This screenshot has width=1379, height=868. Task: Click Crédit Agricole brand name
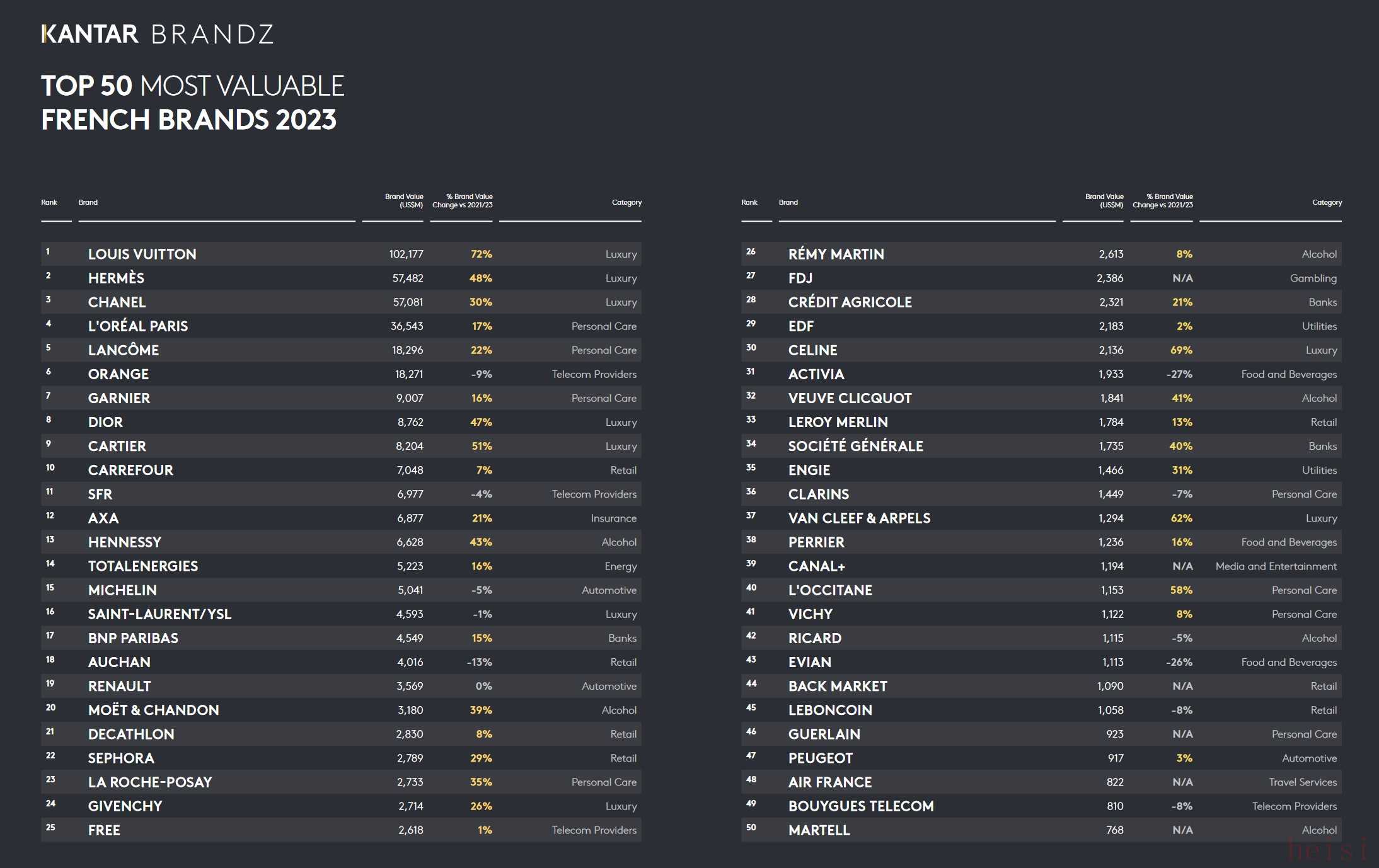pyautogui.click(x=850, y=302)
